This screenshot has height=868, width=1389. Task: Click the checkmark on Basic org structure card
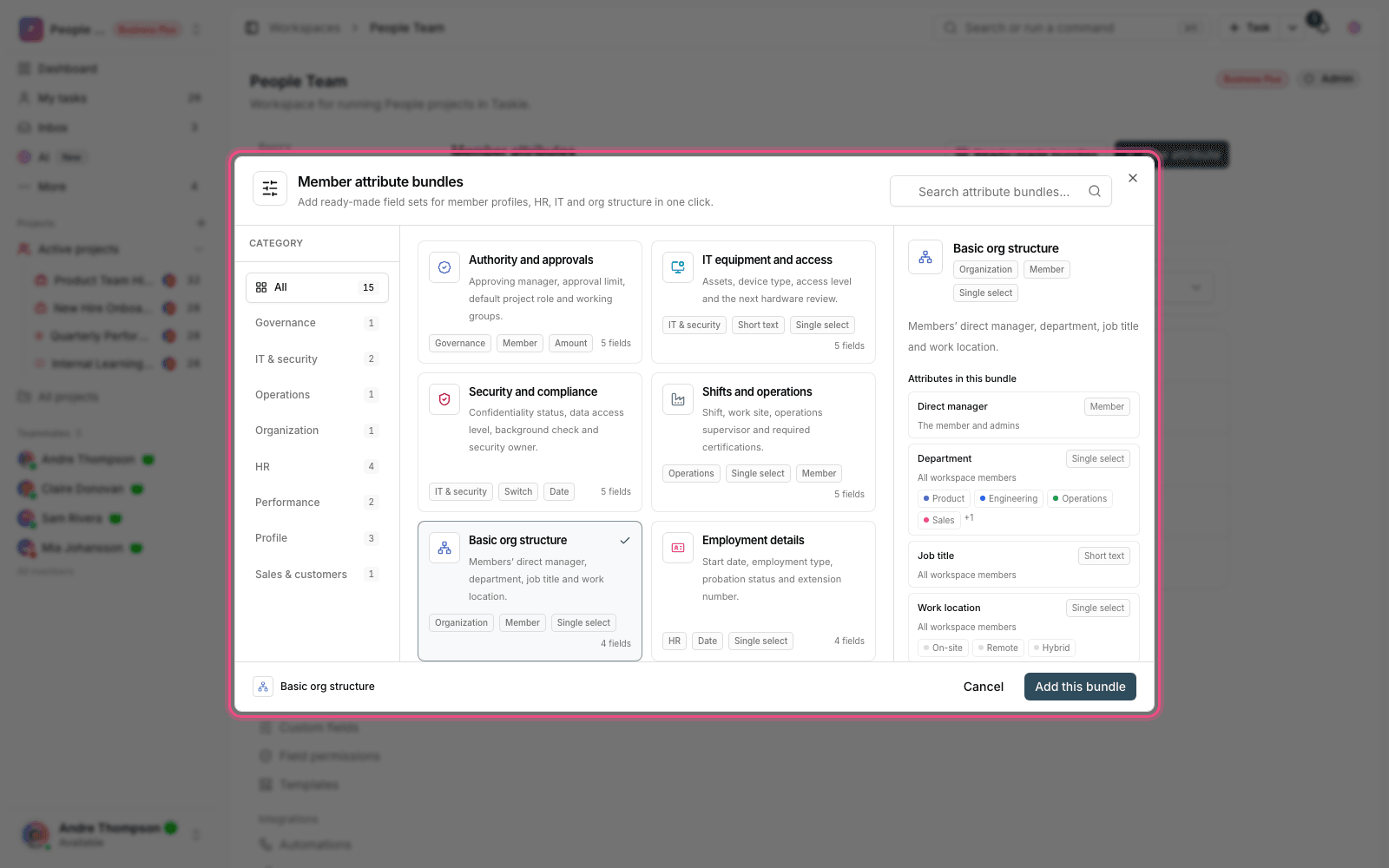point(625,541)
